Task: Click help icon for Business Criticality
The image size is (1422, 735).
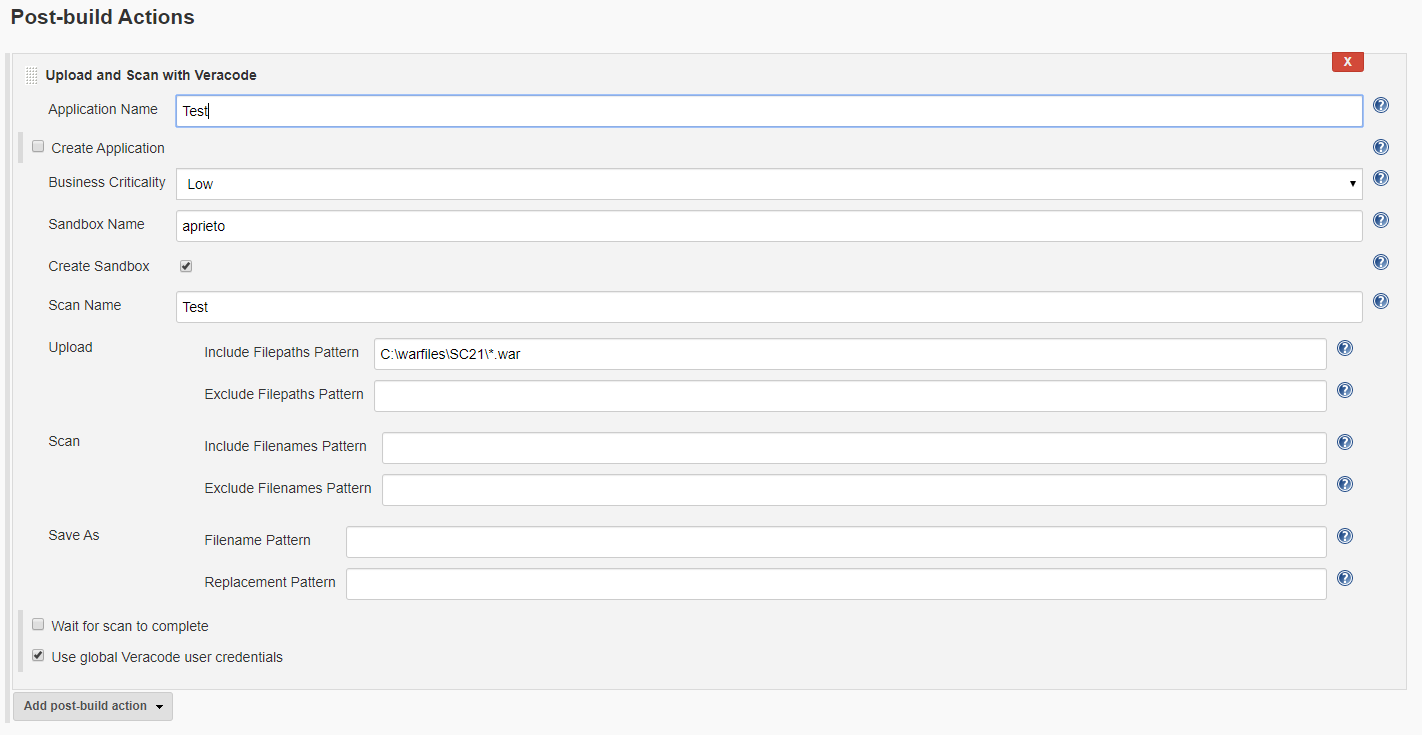Action: tap(1381, 179)
